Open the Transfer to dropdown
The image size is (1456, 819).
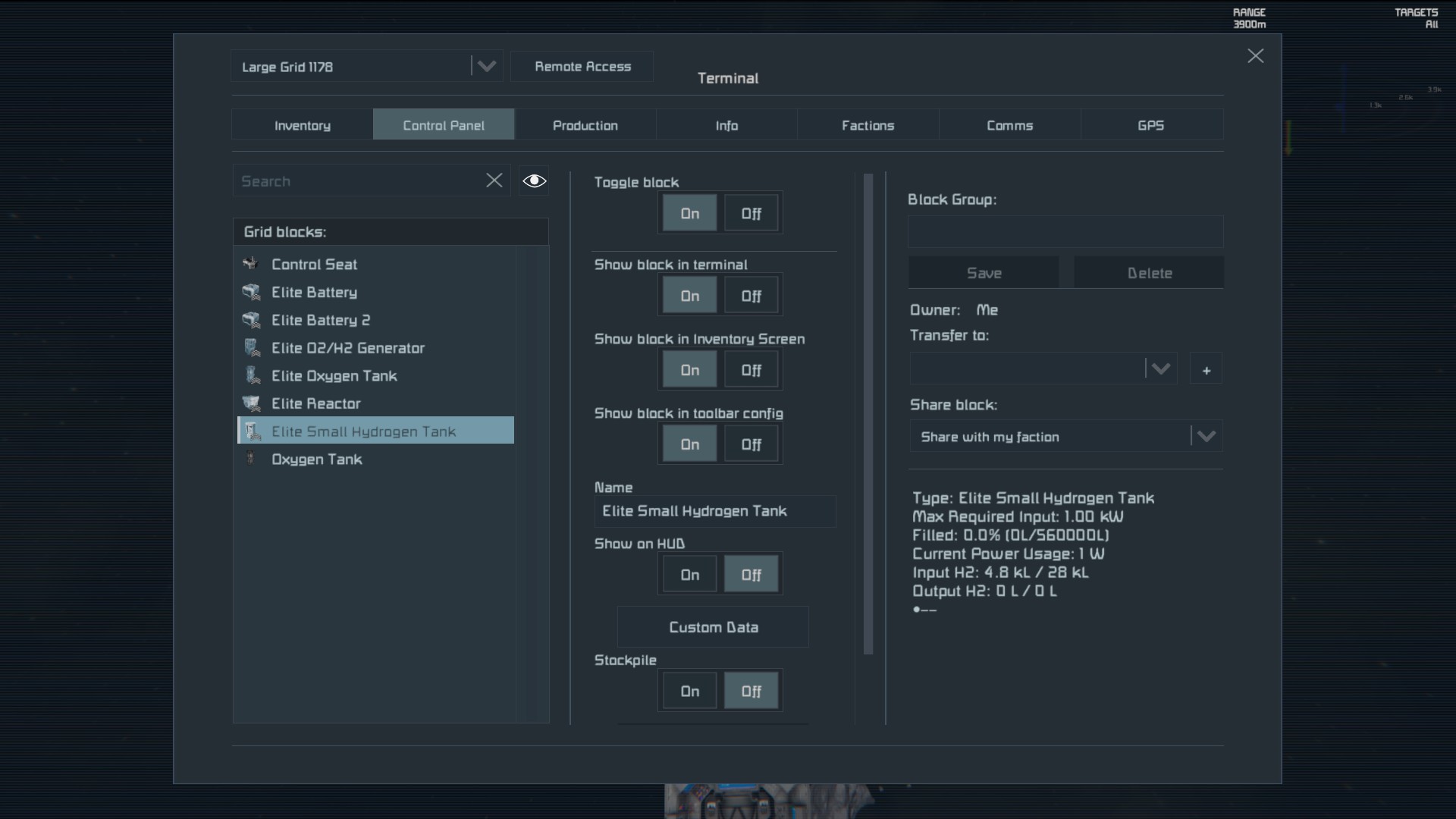(x=1160, y=369)
